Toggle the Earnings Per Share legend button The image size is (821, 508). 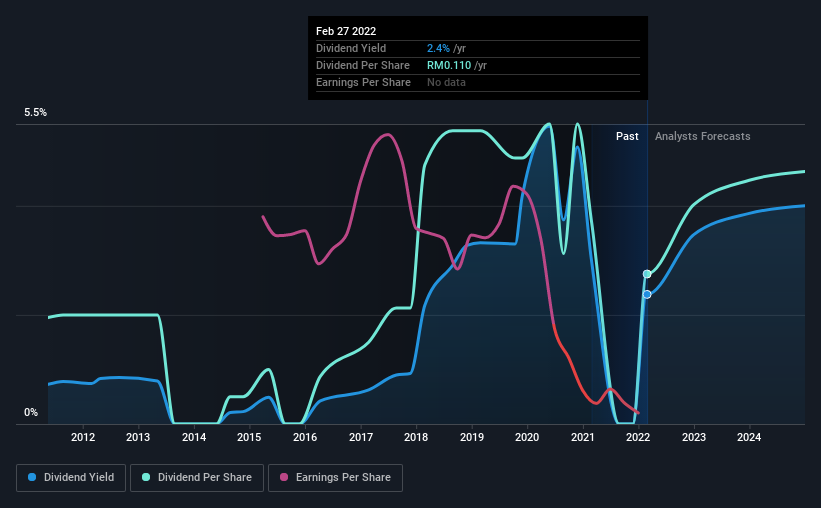point(336,478)
